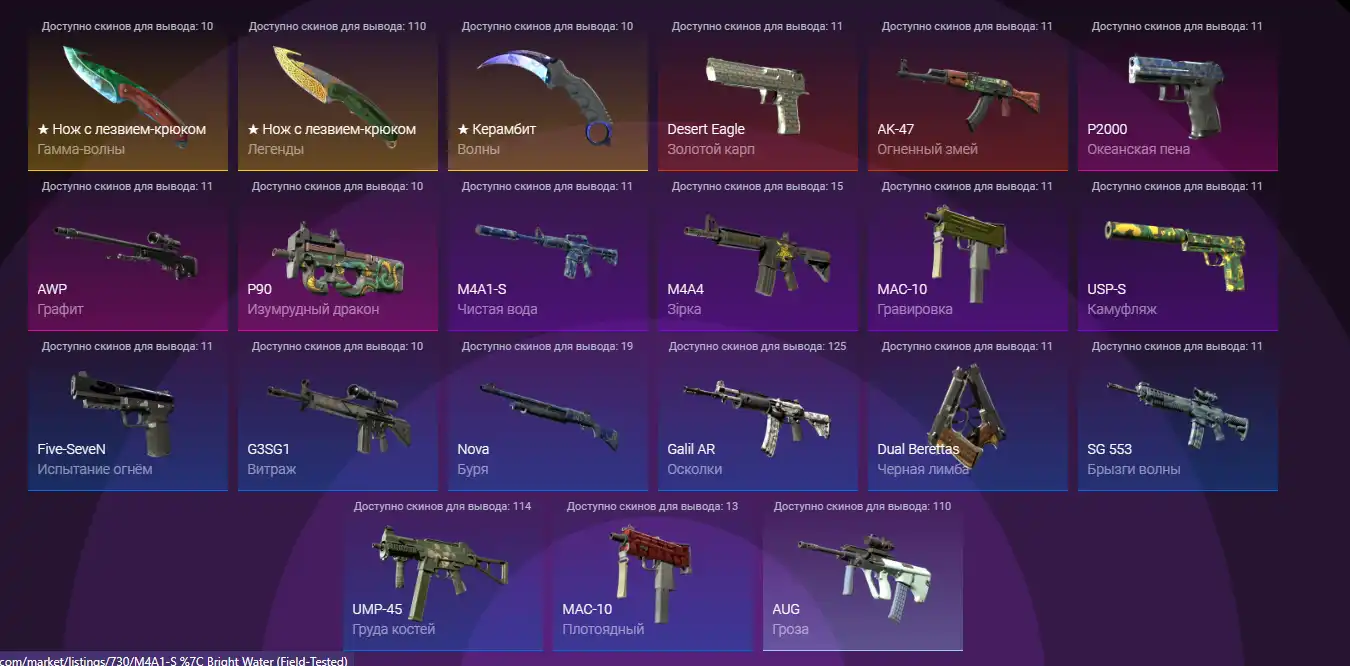
Task: Open the UMP-45 Груда костей card
Action: [443, 573]
